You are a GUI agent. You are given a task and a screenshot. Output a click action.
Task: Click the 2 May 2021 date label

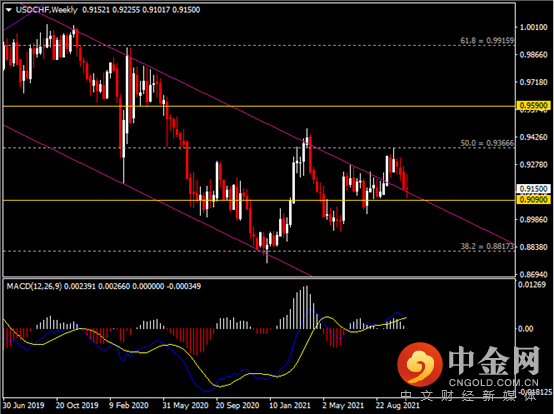point(343,405)
